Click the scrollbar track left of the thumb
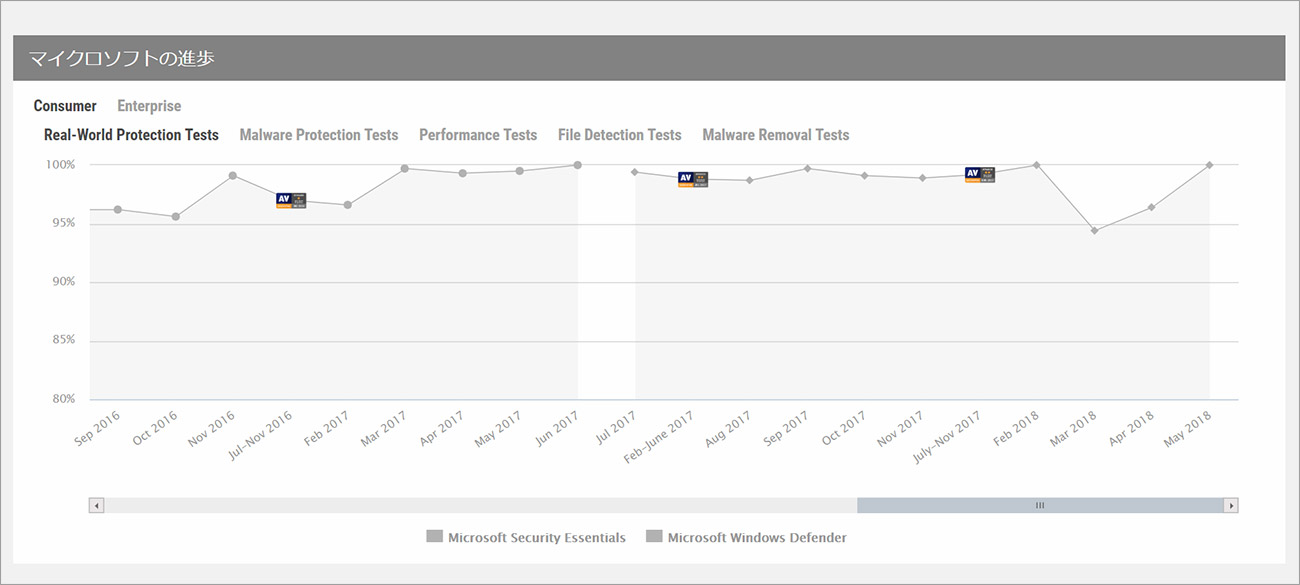The image size is (1300, 585). click(480, 505)
